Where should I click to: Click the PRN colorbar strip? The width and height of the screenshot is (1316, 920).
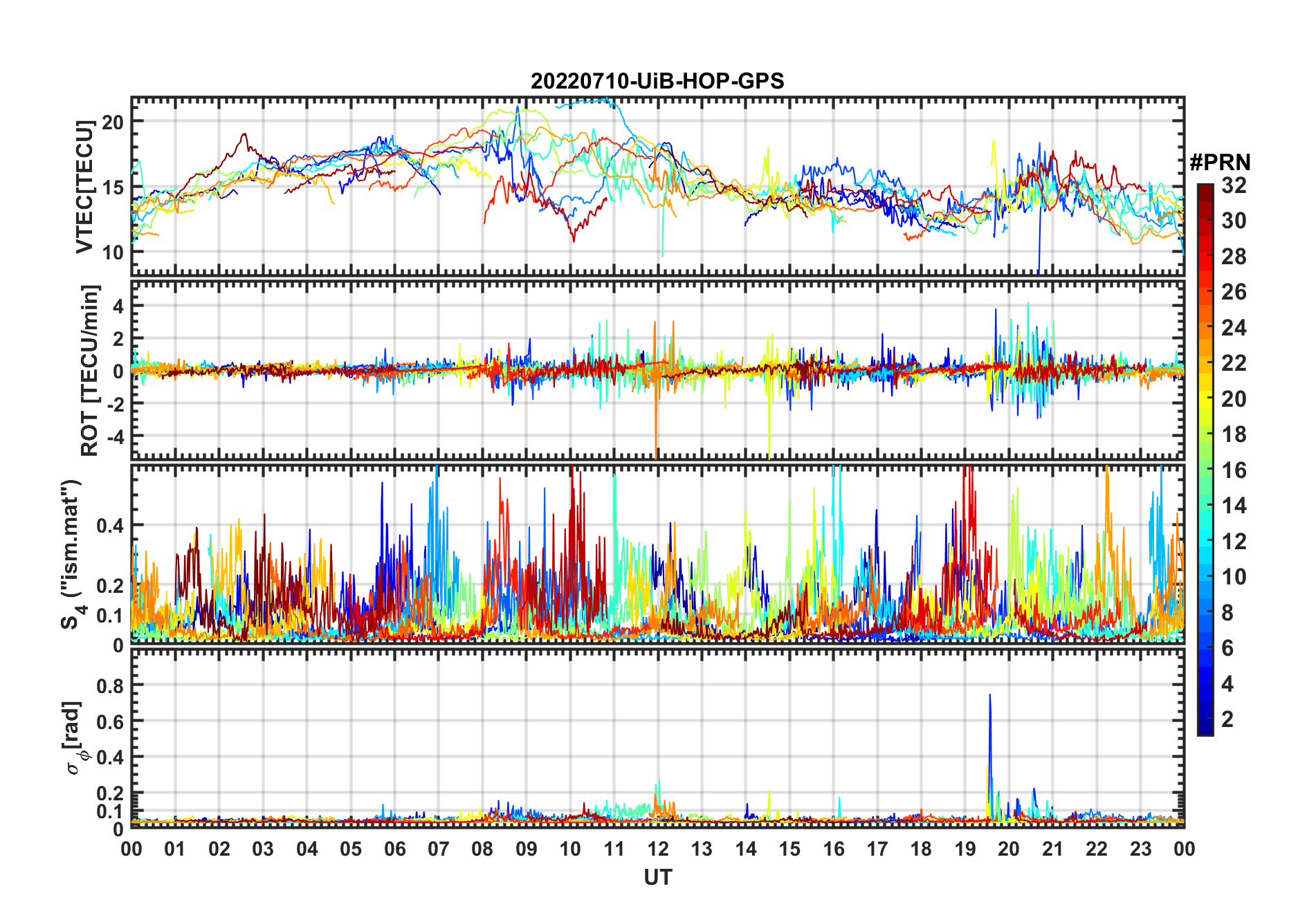[x=1205, y=459]
